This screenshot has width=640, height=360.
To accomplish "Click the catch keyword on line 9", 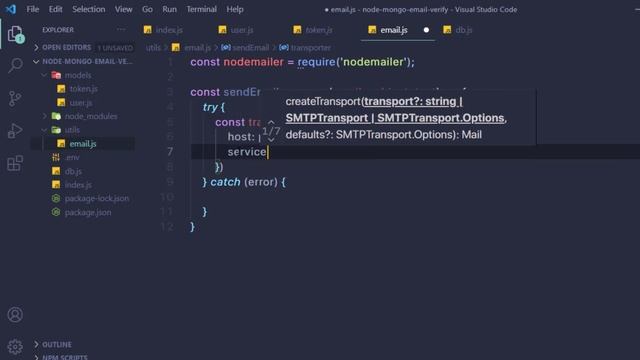I will pyautogui.click(x=225, y=182).
